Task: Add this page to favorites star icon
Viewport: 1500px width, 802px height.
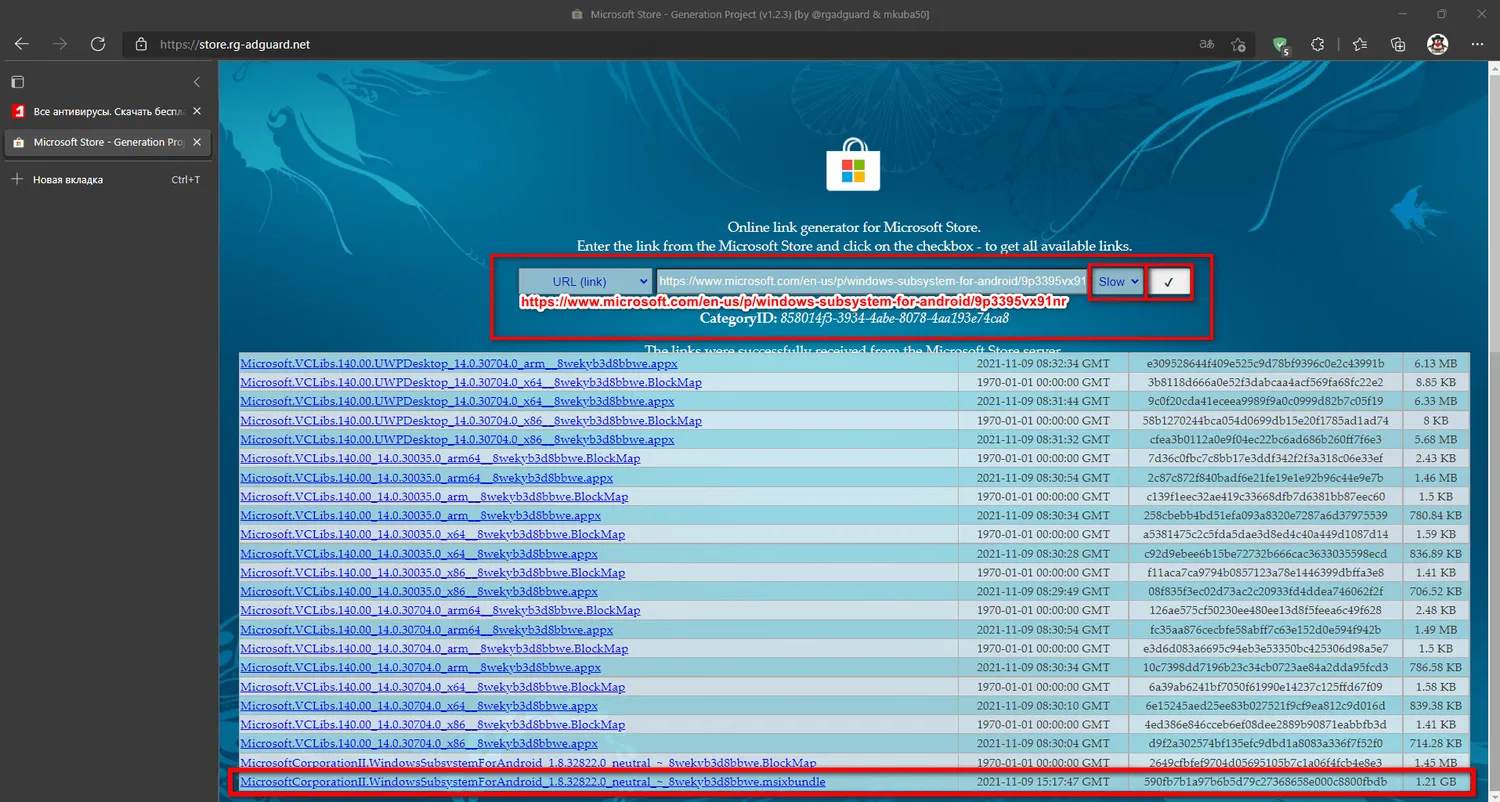Action: pos(1238,44)
